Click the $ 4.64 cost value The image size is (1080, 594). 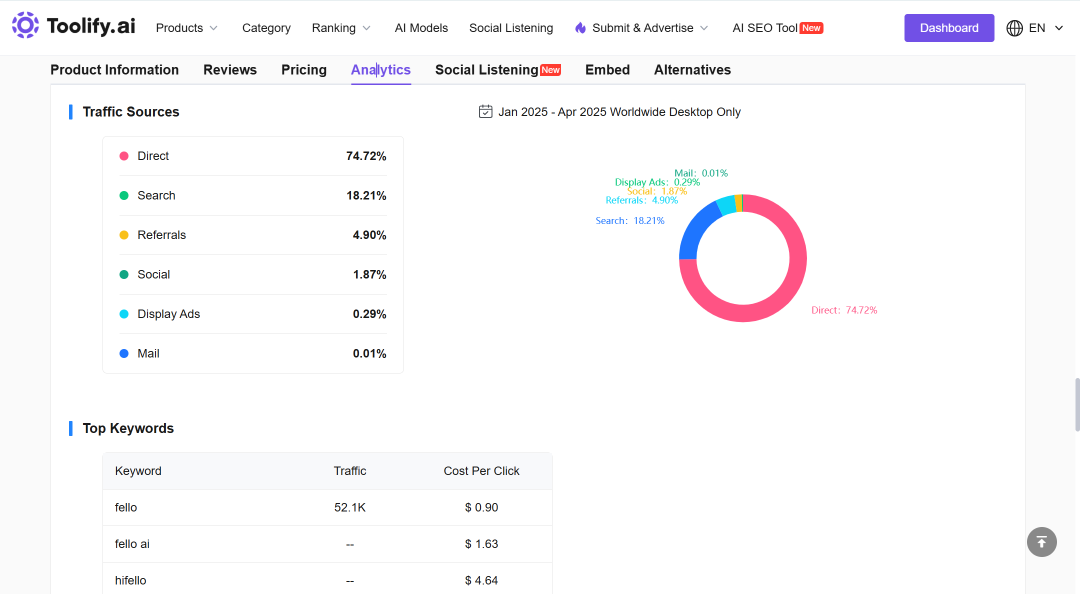481,580
